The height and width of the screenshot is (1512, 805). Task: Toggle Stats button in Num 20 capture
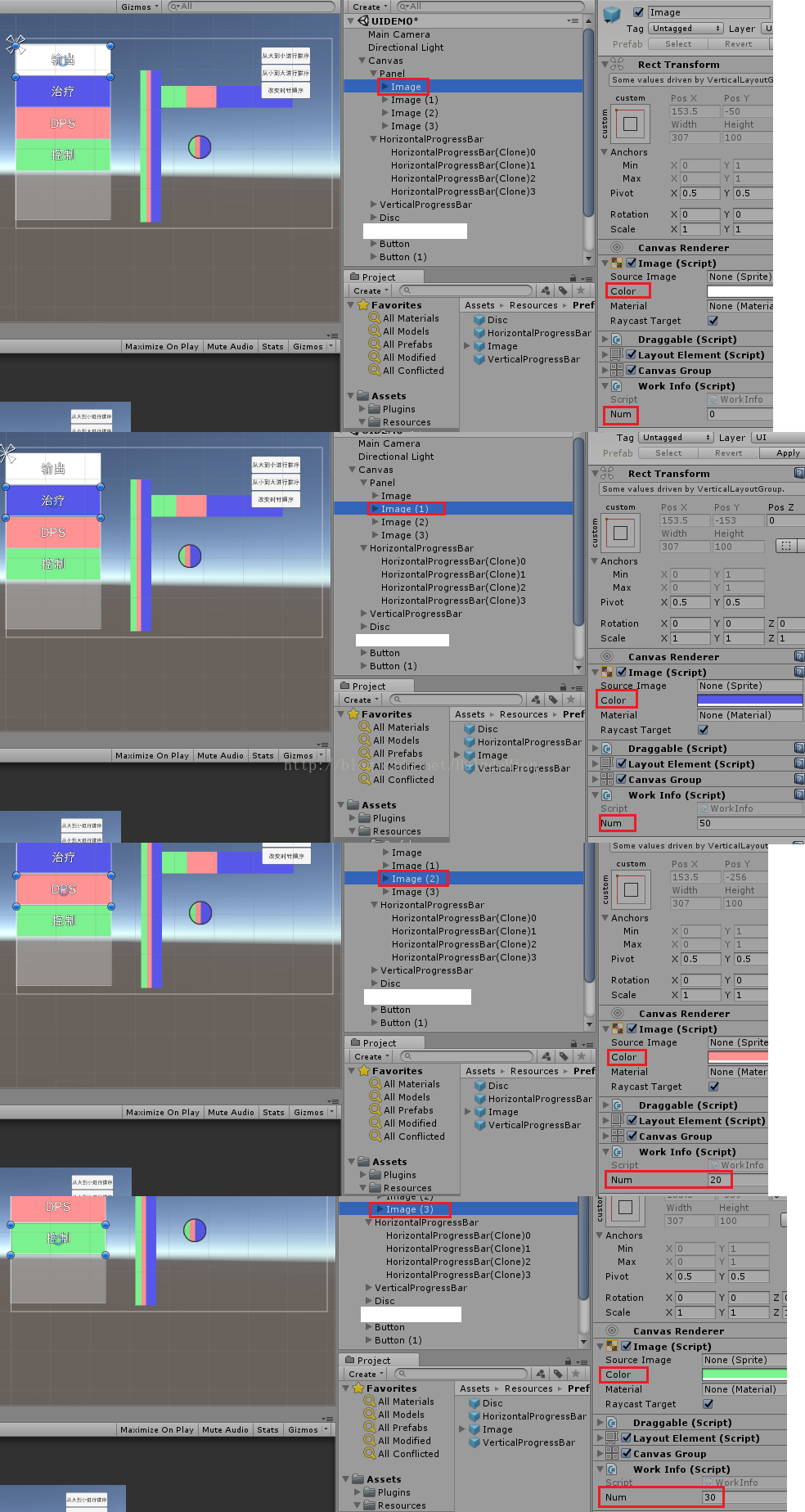[x=273, y=1112]
